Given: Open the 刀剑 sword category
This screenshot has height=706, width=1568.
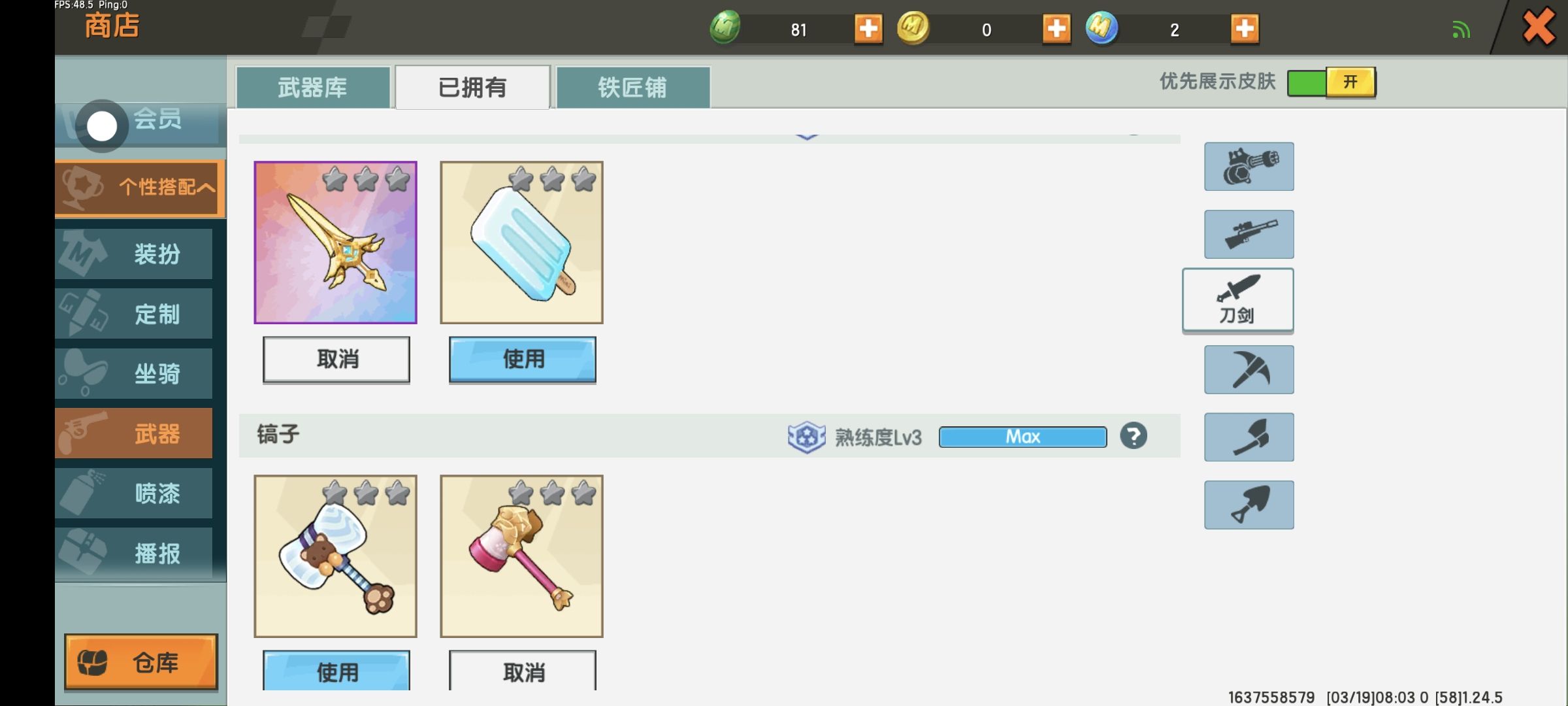Looking at the screenshot, I should (1237, 300).
